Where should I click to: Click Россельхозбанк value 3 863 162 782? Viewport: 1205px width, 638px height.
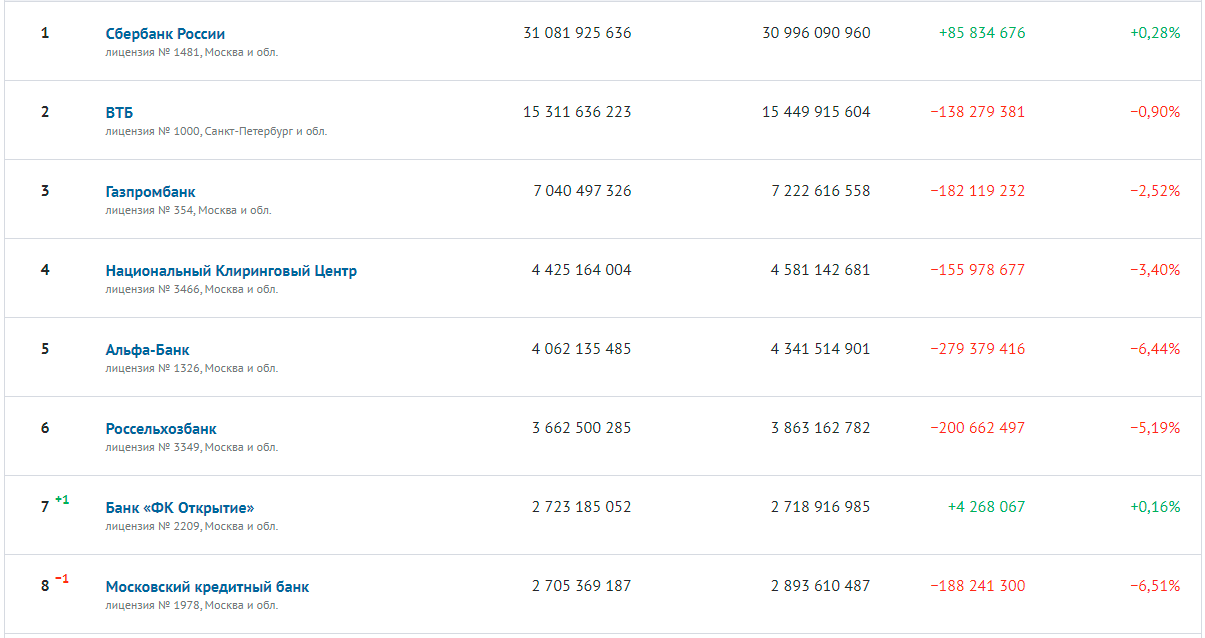tap(820, 428)
